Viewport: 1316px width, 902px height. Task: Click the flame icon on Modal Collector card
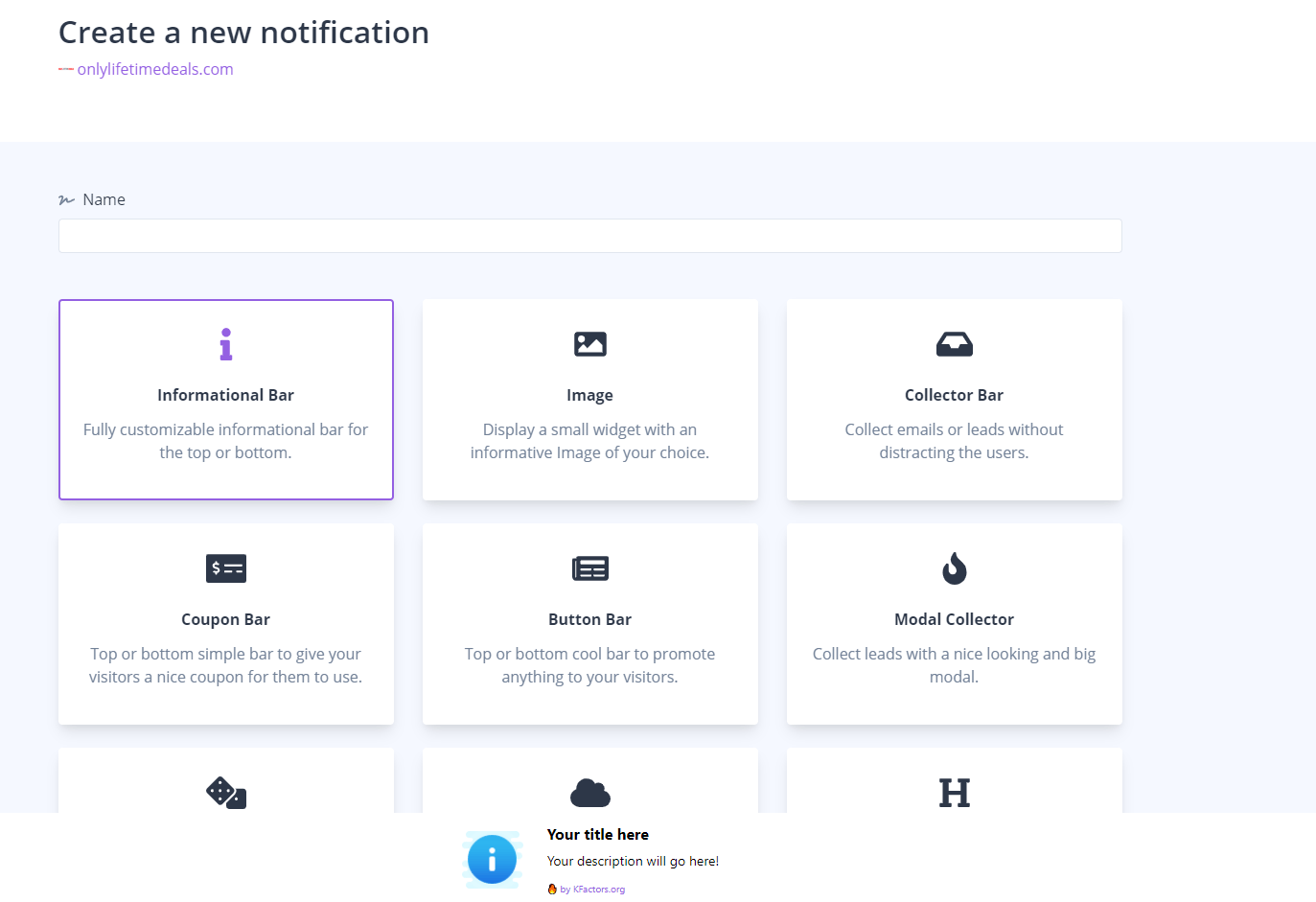point(954,568)
